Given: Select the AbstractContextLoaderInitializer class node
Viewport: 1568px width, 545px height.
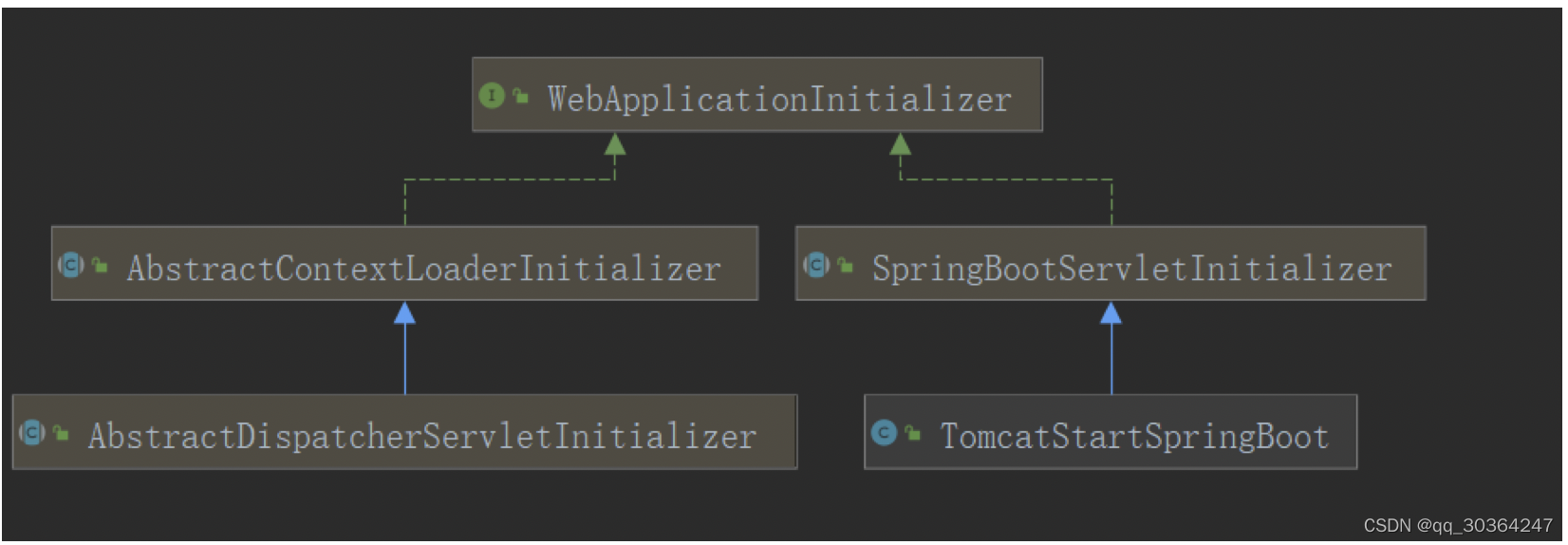Looking at the screenshot, I should click(x=404, y=263).
